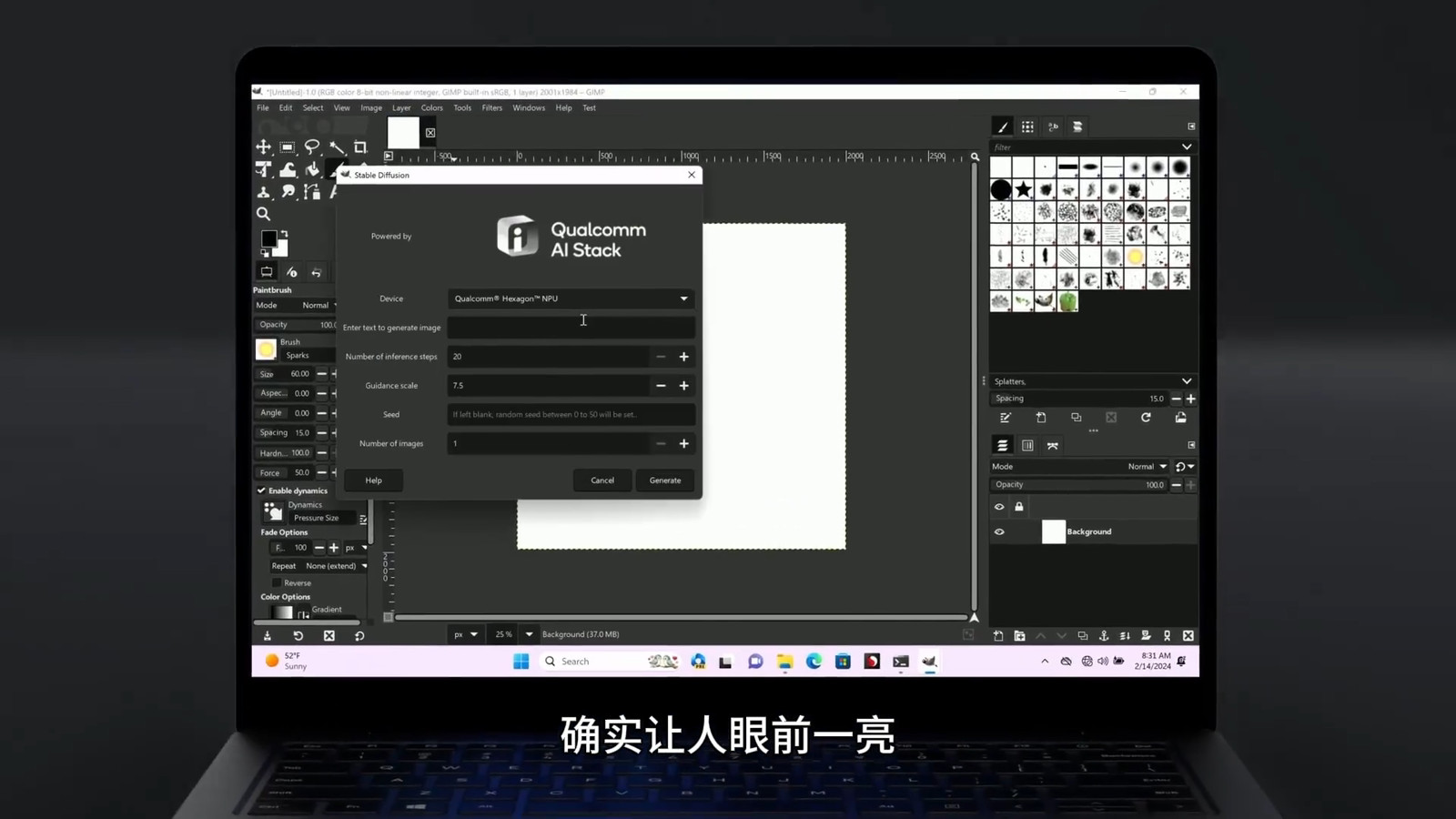
Task: Click the Cancel button
Action: pos(602,480)
